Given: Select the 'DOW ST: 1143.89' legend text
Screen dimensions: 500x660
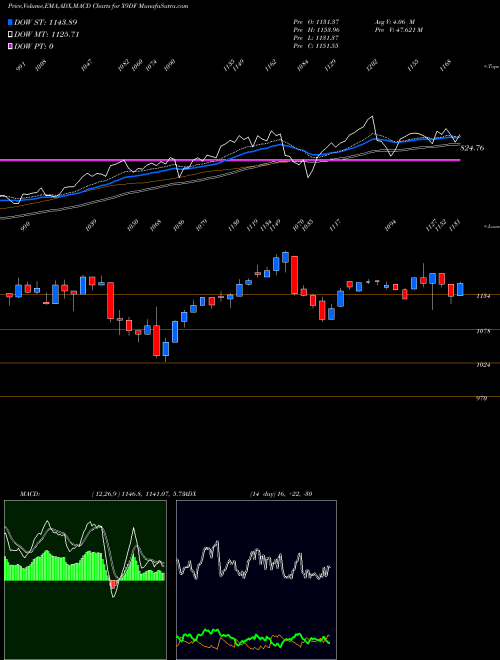Looking at the screenshot, I should coord(45,22).
